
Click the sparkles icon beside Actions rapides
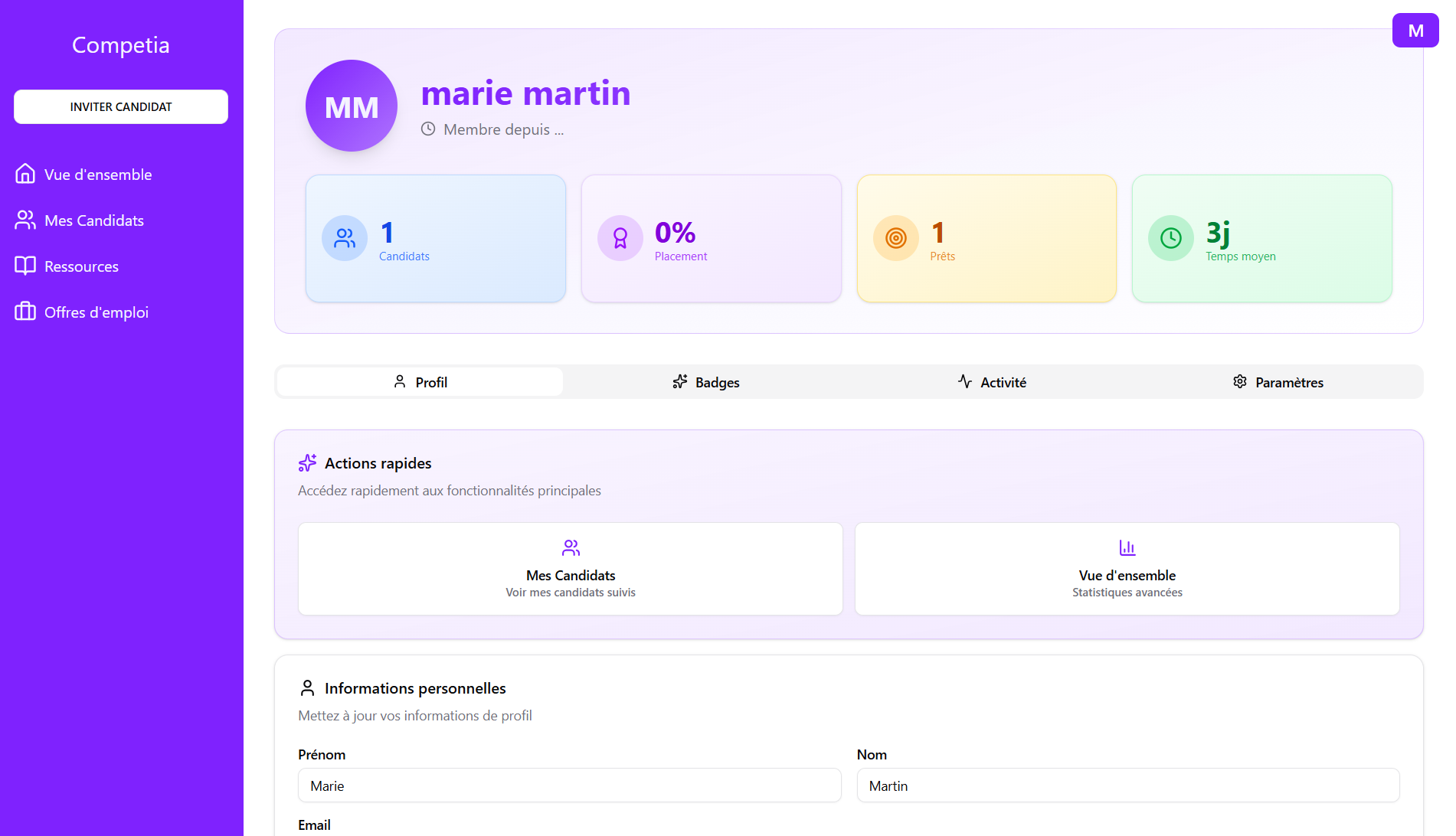(307, 462)
